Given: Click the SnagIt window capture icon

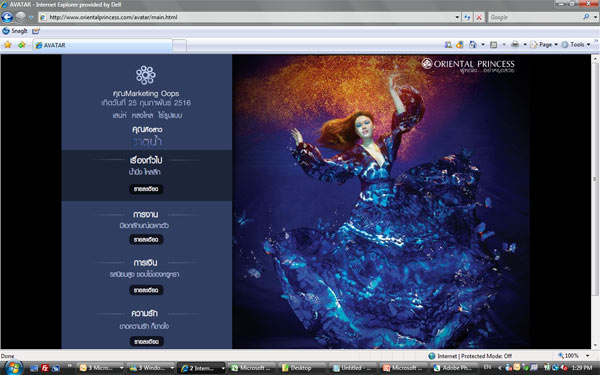Looking at the screenshot, I should pyautogui.click(x=36, y=31).
